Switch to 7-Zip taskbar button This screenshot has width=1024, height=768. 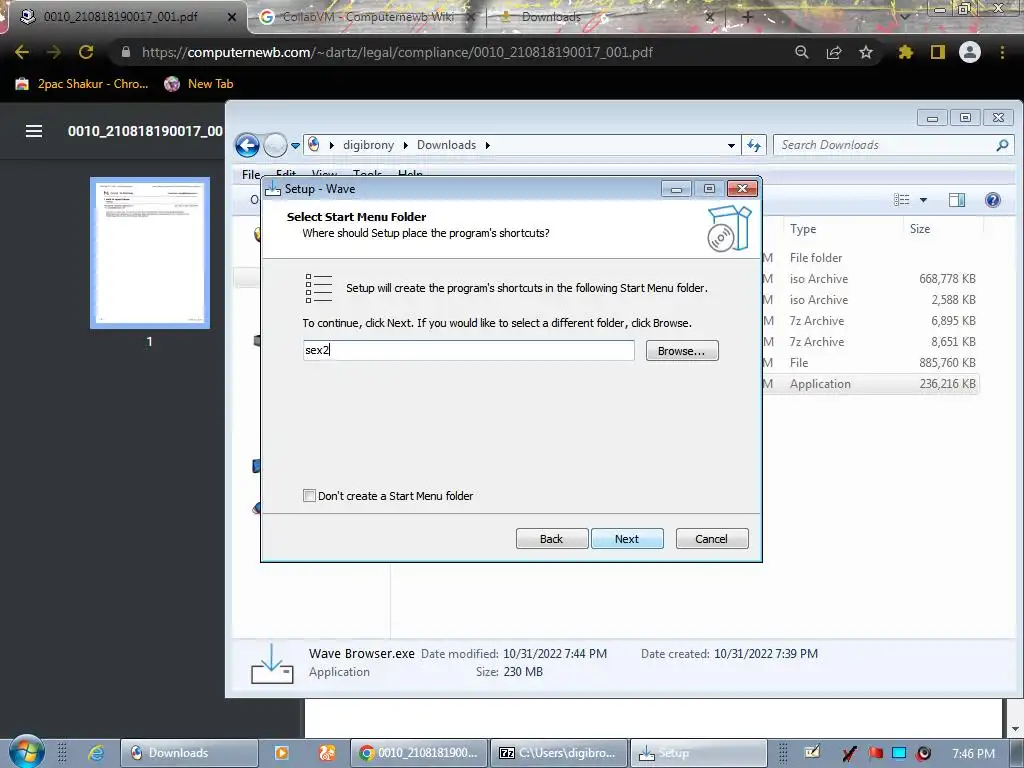click(559, 753)
